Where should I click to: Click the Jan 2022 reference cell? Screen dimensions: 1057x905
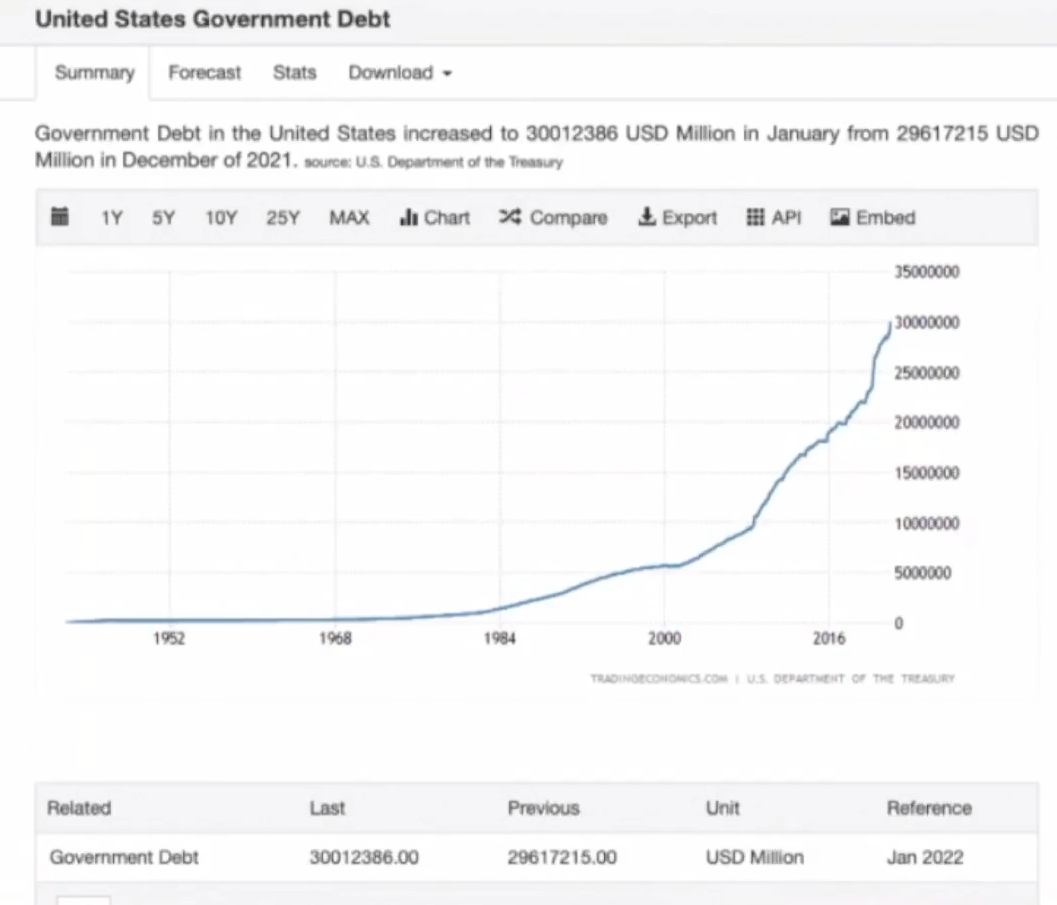tap(925, 857)
